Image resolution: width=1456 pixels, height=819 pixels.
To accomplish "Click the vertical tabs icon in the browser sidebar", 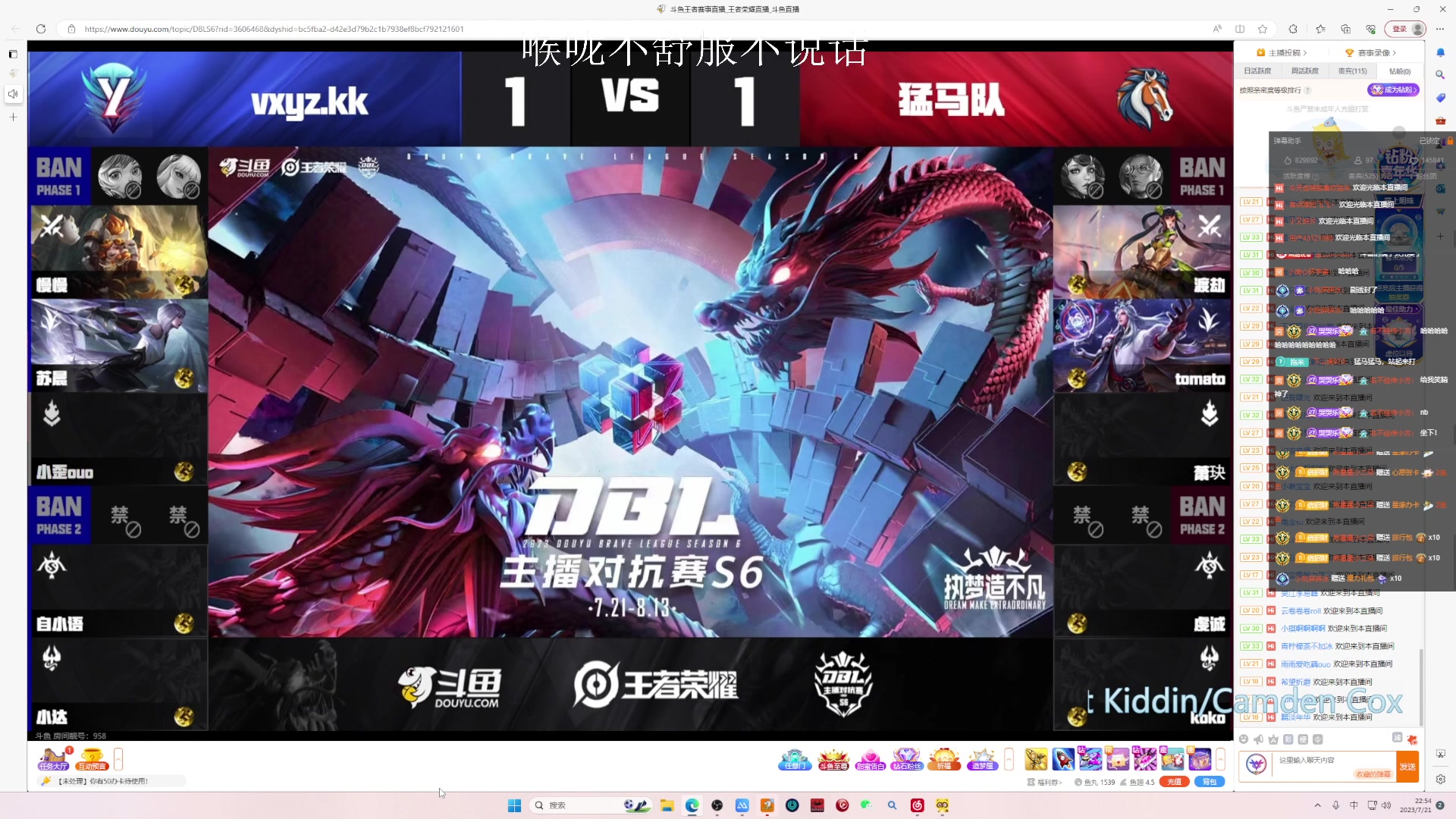I will click(13, 54).
